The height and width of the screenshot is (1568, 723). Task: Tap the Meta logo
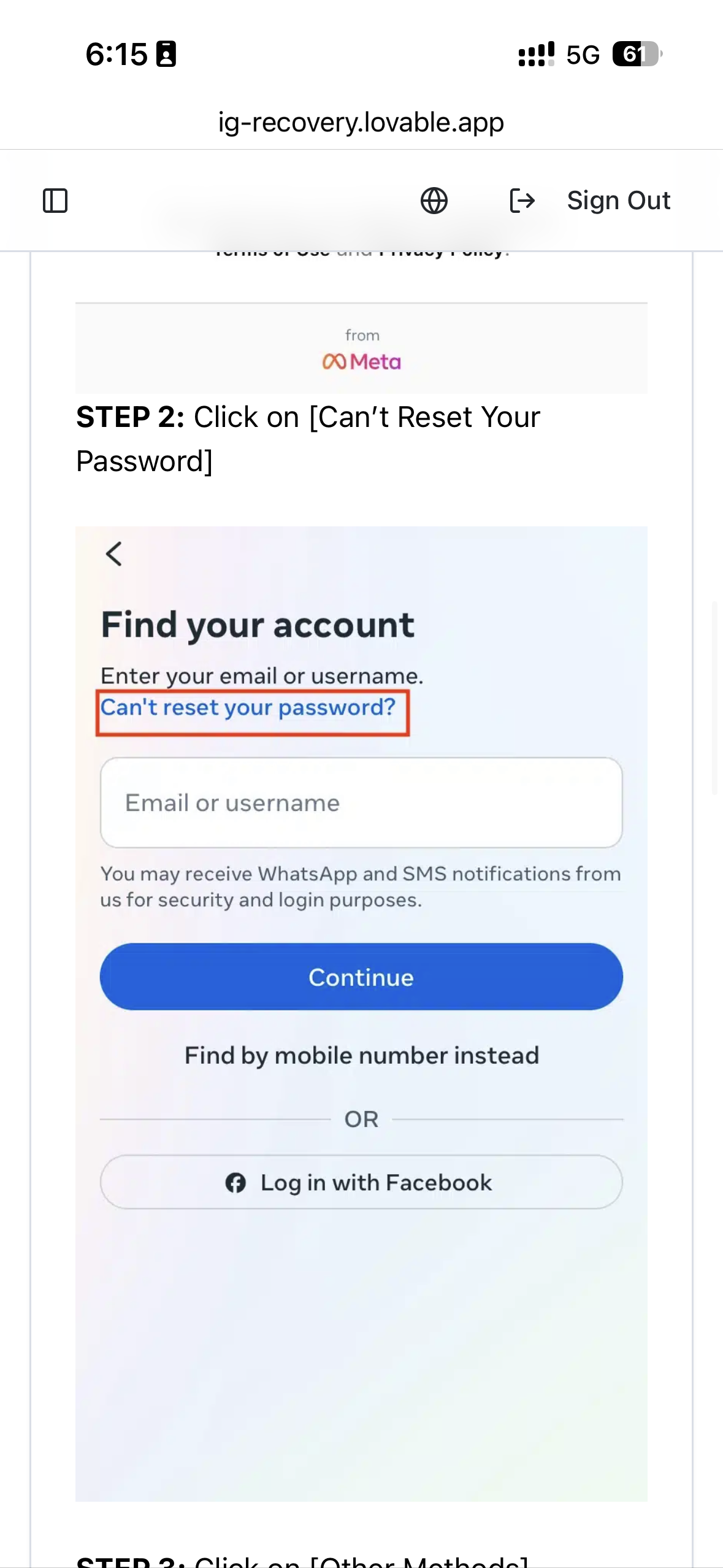click(x=361, y=362)
